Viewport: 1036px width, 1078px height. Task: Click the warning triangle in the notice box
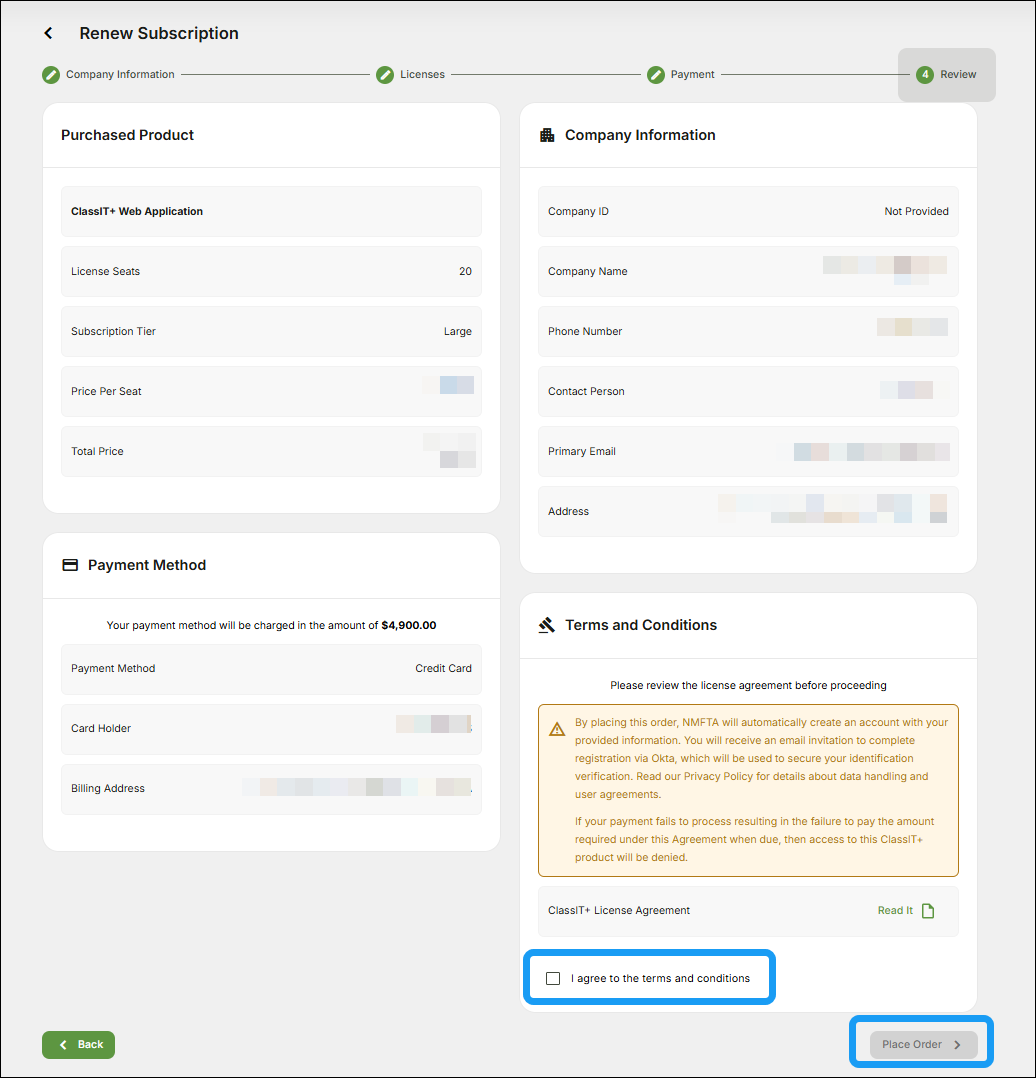point(557,728)
